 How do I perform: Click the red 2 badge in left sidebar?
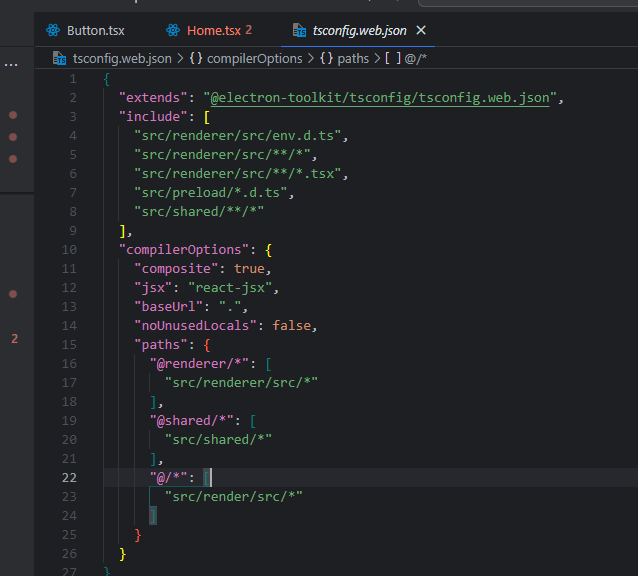pyautogui.click(x=15, y=338)
